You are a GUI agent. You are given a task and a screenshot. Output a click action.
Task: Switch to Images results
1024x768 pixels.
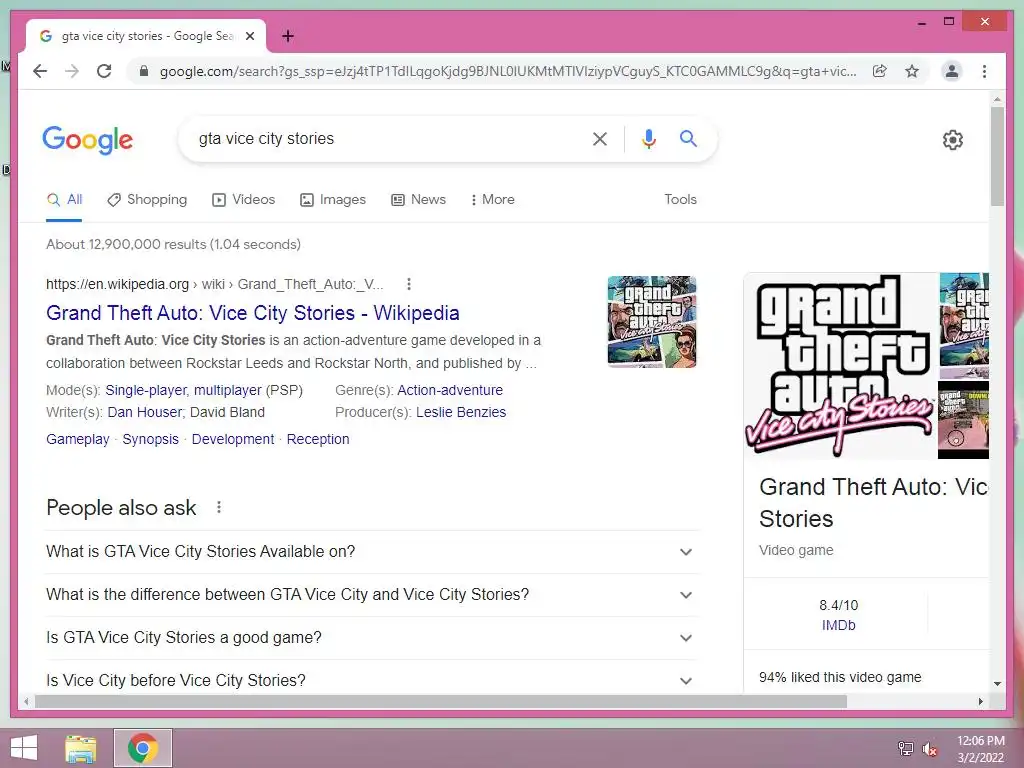333,200
